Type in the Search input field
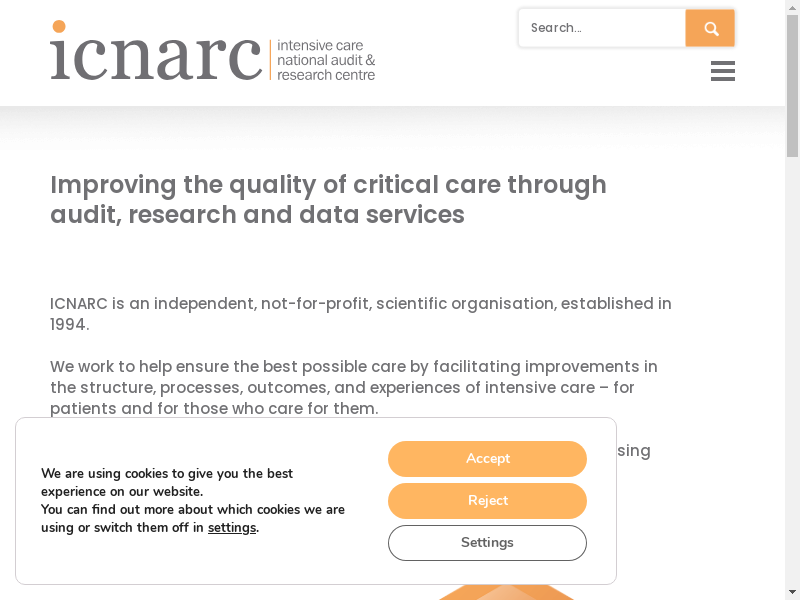This screenshot has height=600, width=800. coord(602,28)
